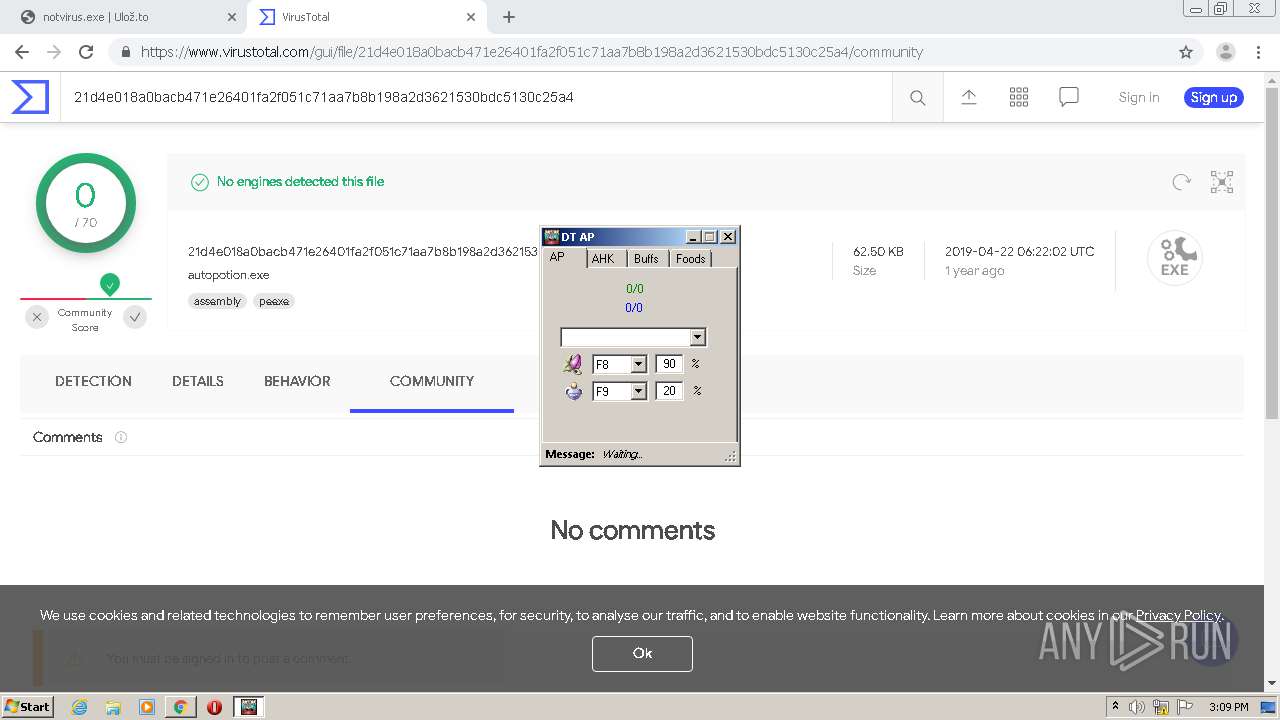Open the Chrome three-dot menu
This screenshot has width=1280, height=720.
(x=1258, y=52)
